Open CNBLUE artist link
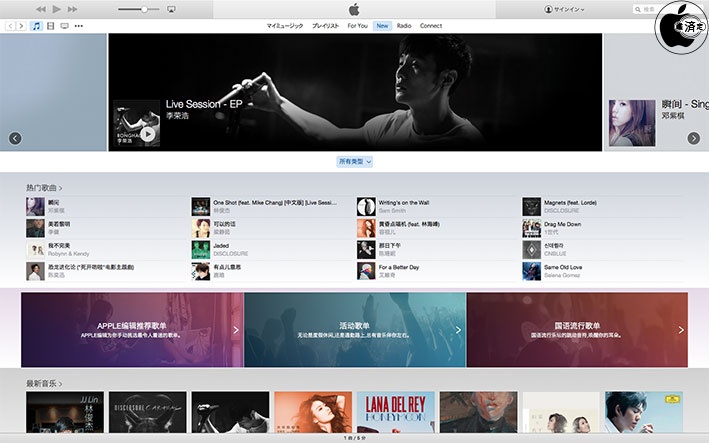The height and width of the screenshot is (443, 709). pos(555,254)
